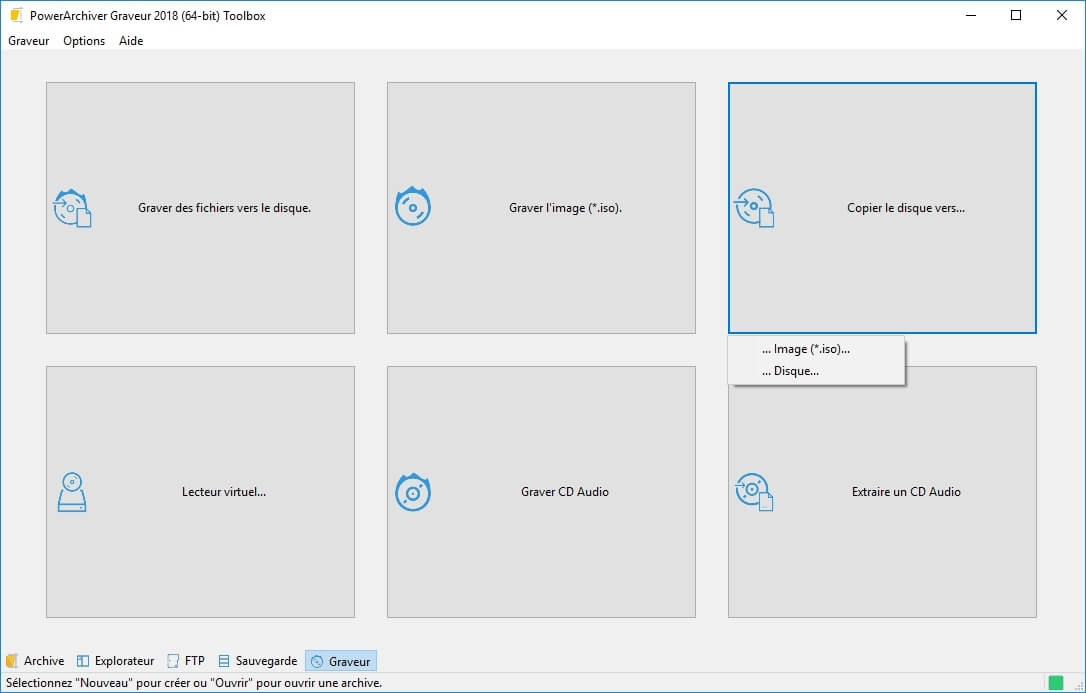This screenshot has height=693, width=1086.
Task: Click the virtual drive icon
Action: (x=72, y=492)
